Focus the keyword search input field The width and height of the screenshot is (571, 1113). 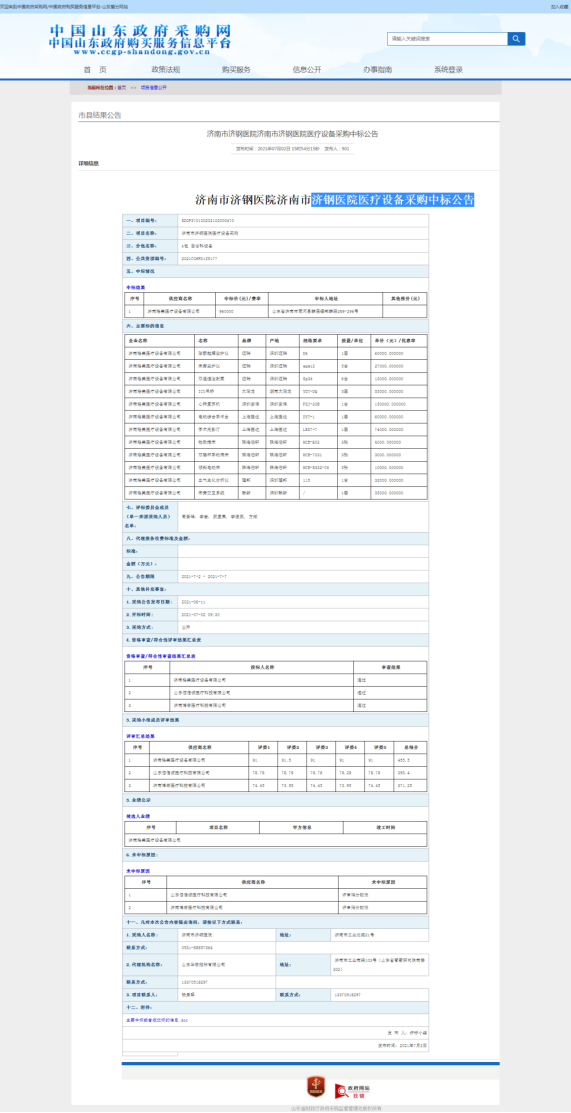pyautogui.click(x=447, y=38)
